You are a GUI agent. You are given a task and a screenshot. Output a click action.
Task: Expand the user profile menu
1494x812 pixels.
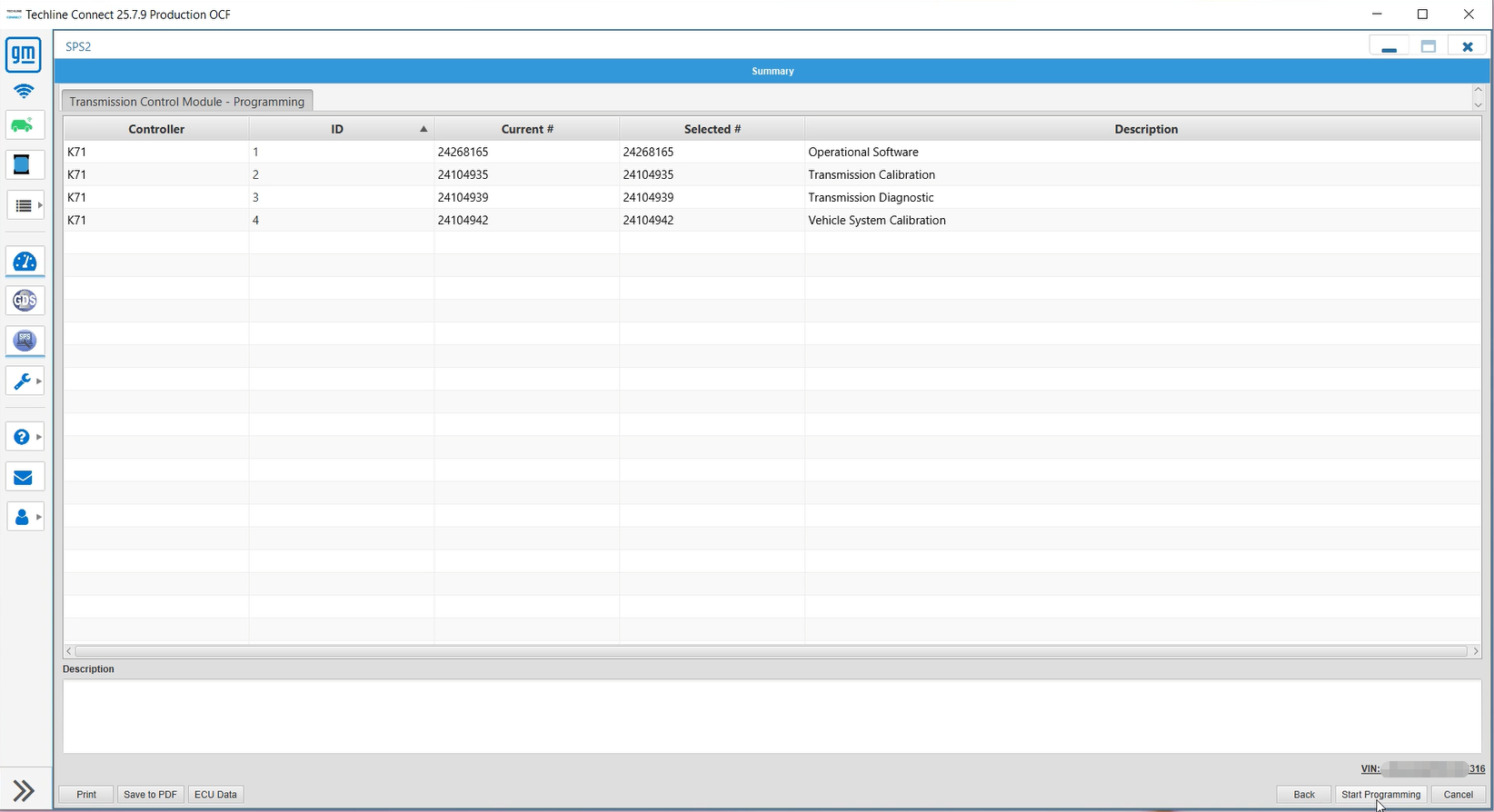click(x=25, y=517)
